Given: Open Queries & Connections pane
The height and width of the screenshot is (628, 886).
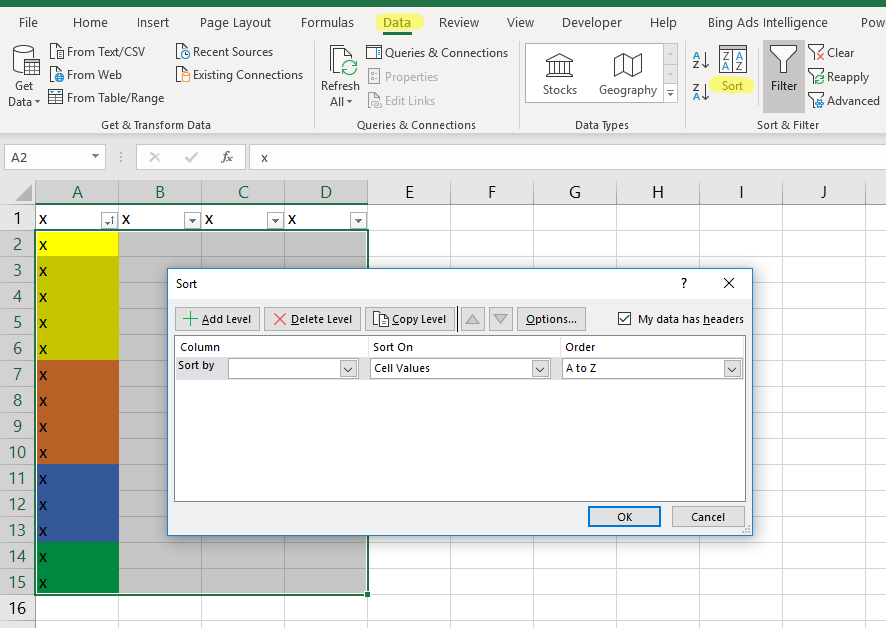Looking at the screenshot, I should (x=437, y=53).
